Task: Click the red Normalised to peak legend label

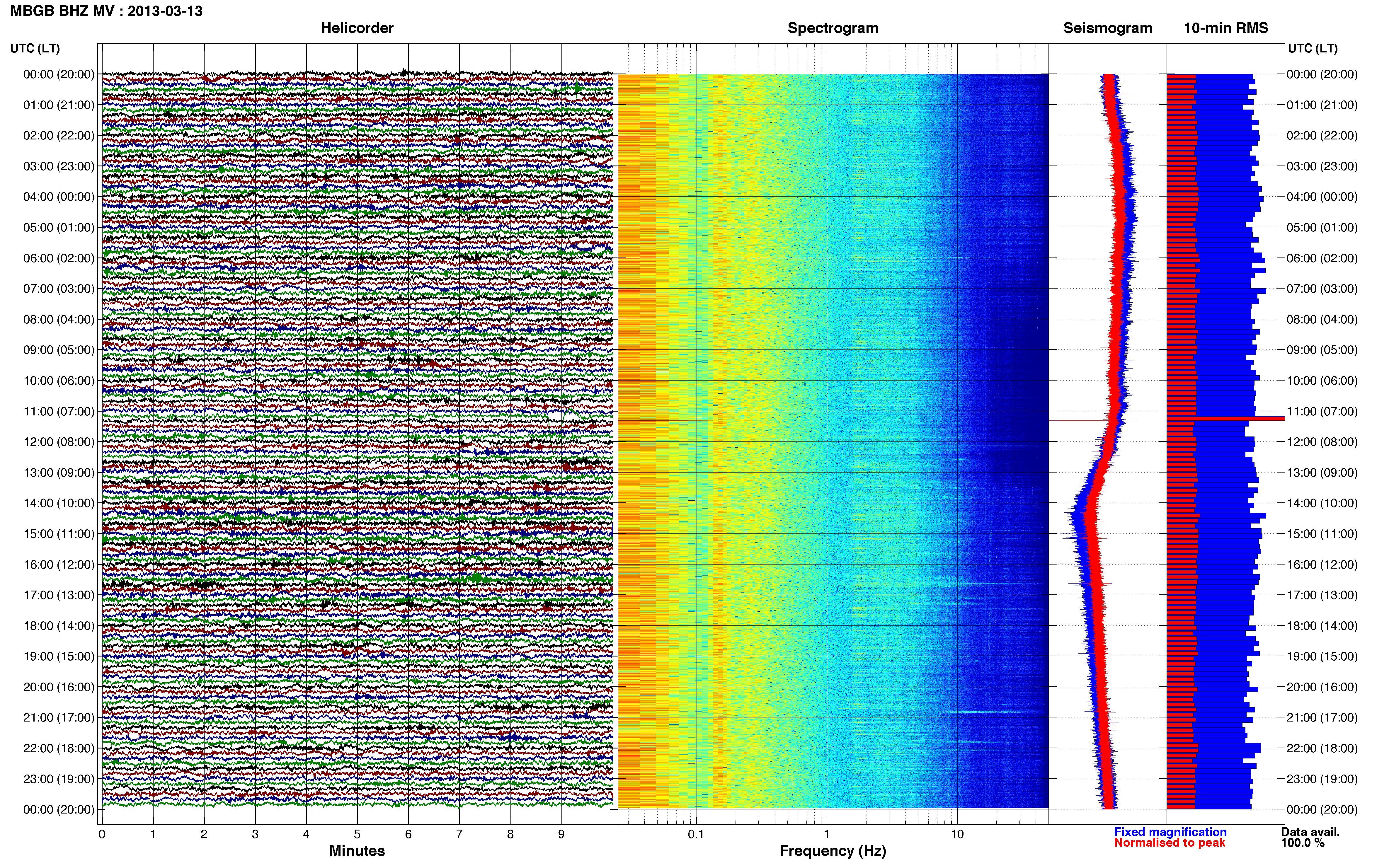Action: (1170, 843)
